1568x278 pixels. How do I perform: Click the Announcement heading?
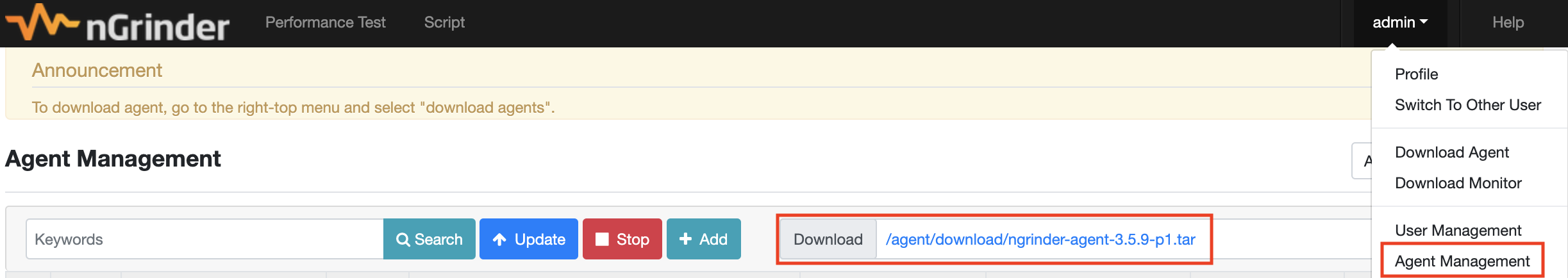coord(97,70)
